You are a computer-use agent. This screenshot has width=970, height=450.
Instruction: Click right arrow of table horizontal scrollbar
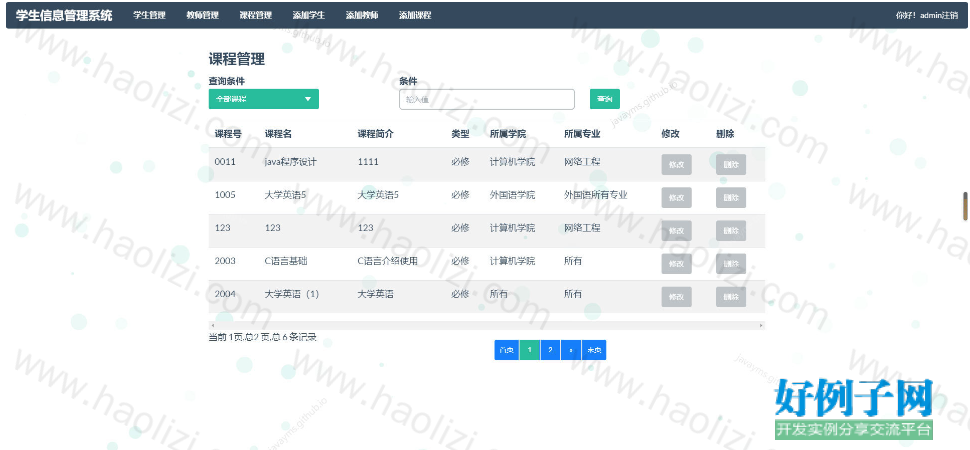[x=761, y=325]
